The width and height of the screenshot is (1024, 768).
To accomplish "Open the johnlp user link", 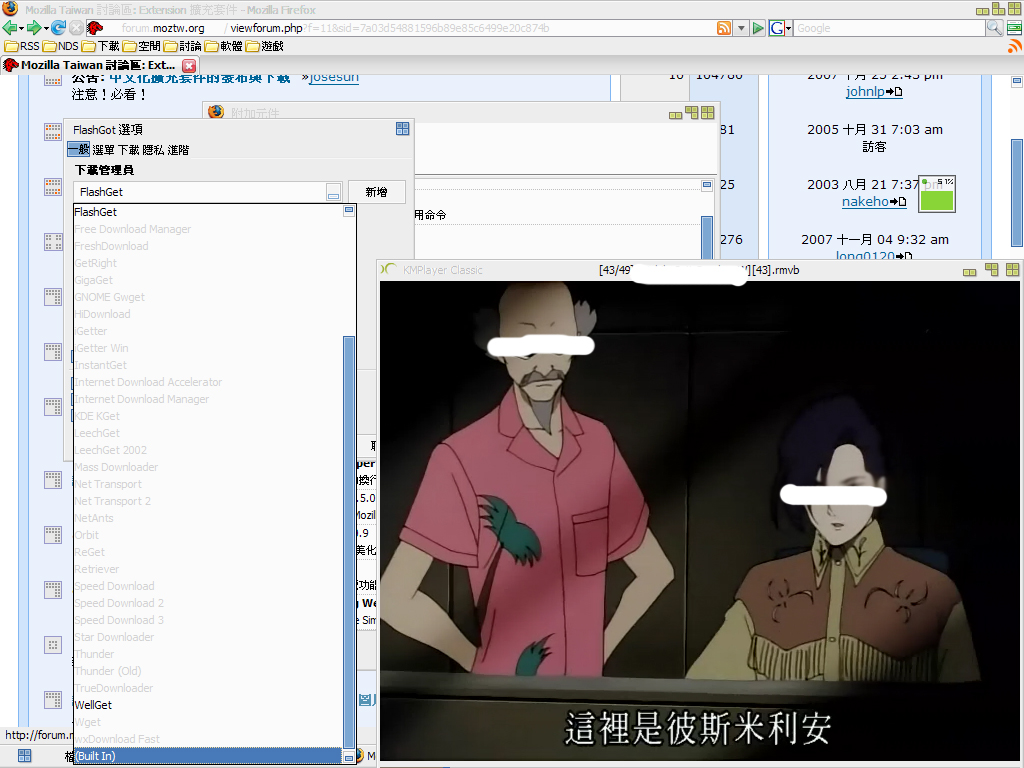I will (867, 92).
